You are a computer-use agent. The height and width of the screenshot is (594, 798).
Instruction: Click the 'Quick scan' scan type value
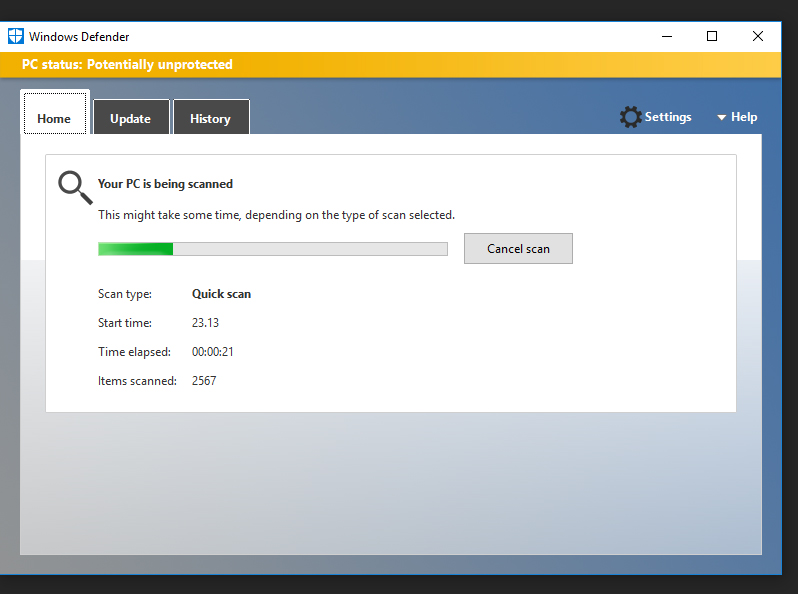tap(221, 294)
